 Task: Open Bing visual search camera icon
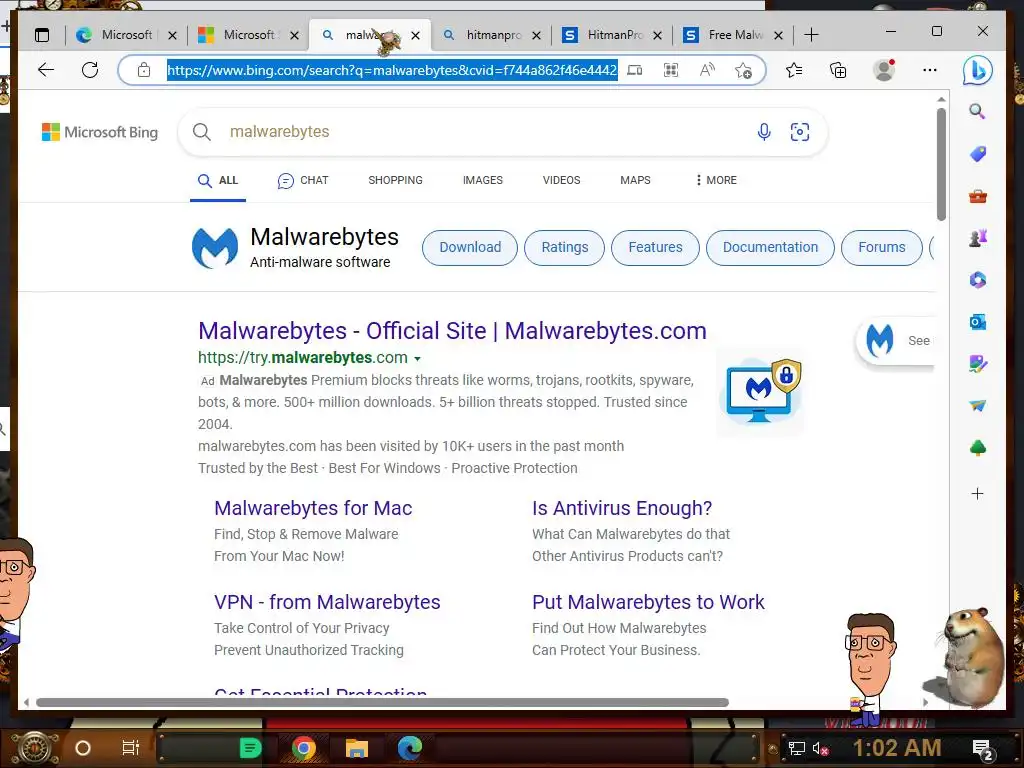(800, 132)
